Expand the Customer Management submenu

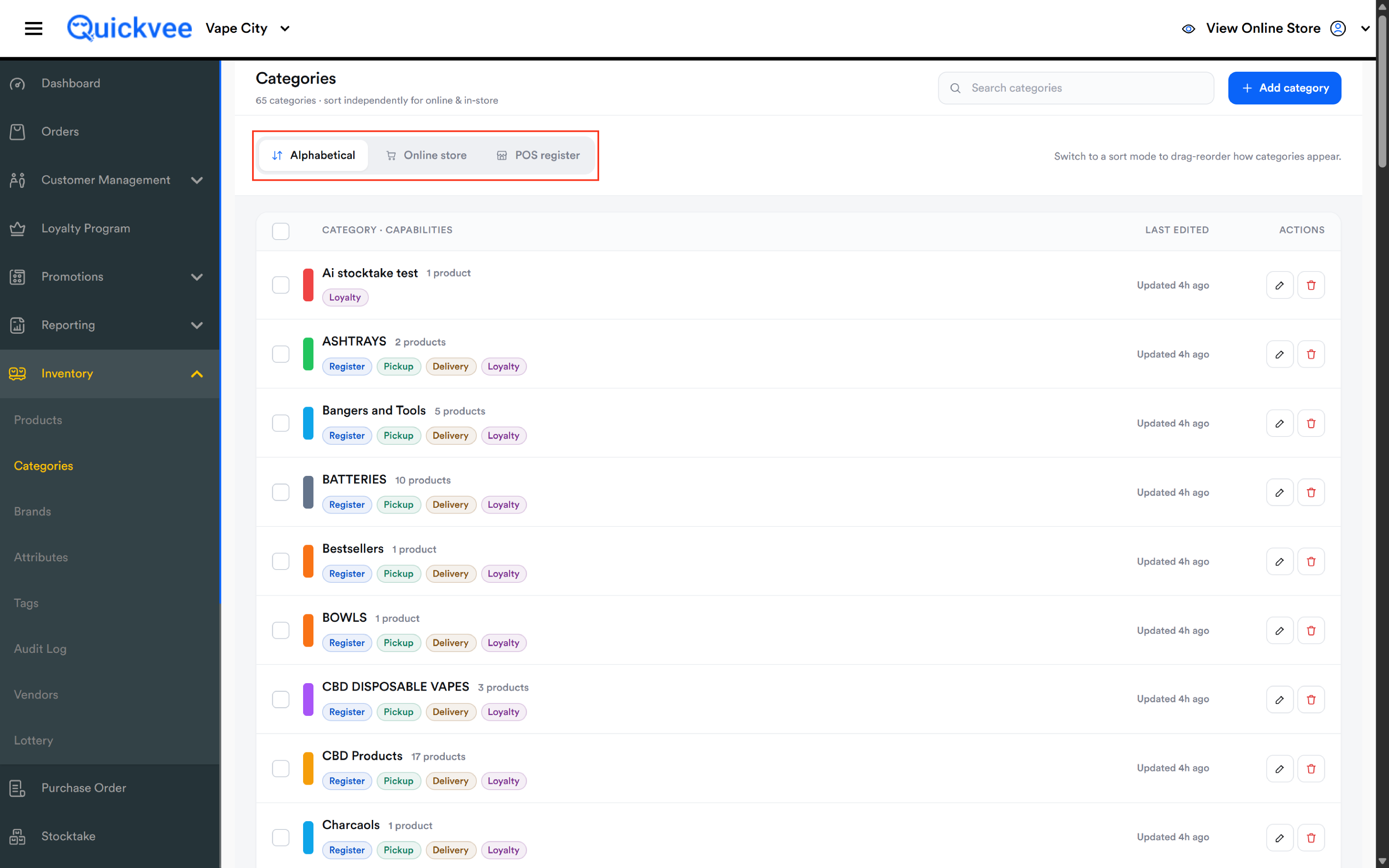pyautogui.click(x=197, y=180)
